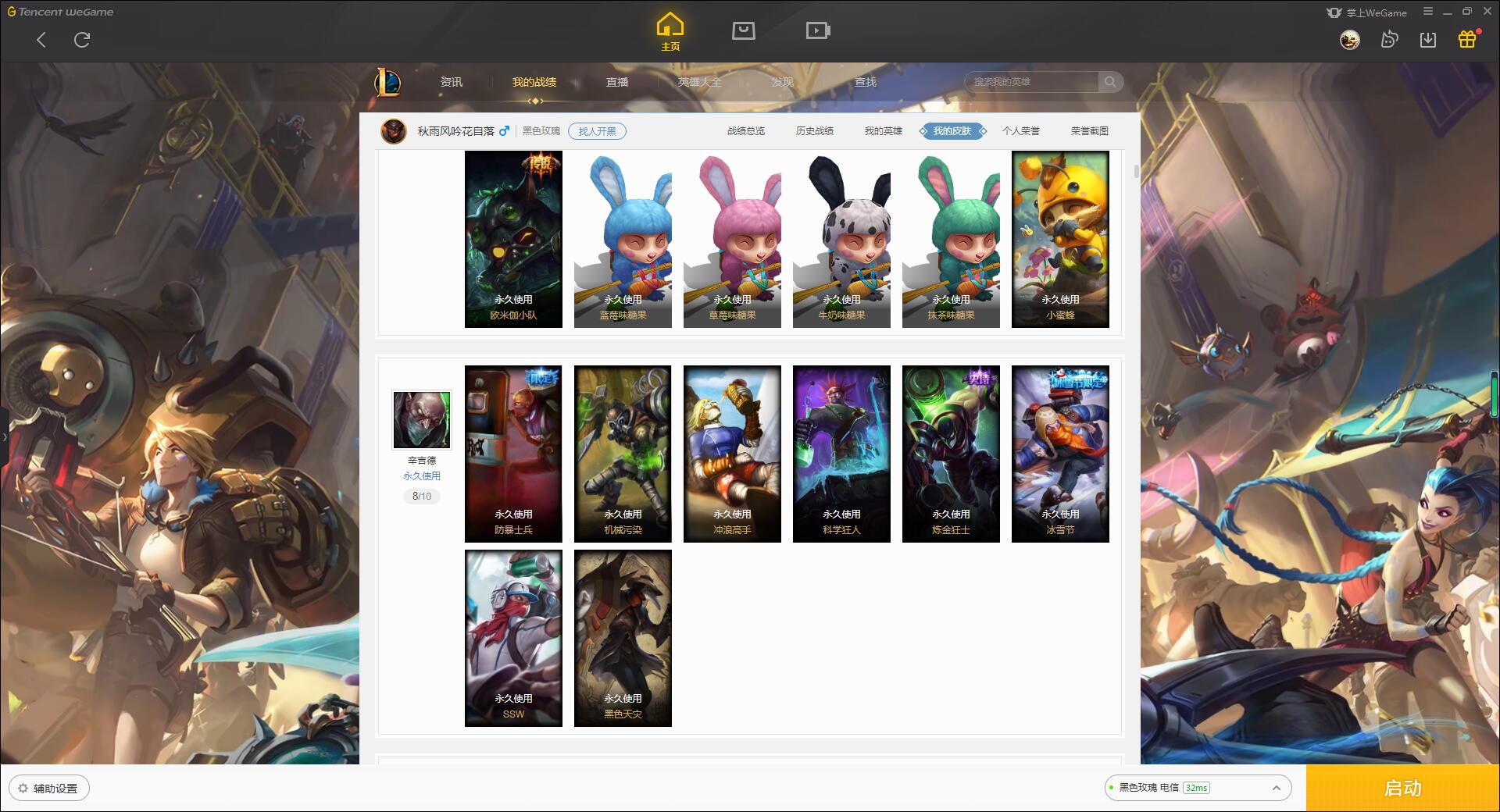Go back with the left arrow icon
1500x812 pixels.
click(41, 40)
